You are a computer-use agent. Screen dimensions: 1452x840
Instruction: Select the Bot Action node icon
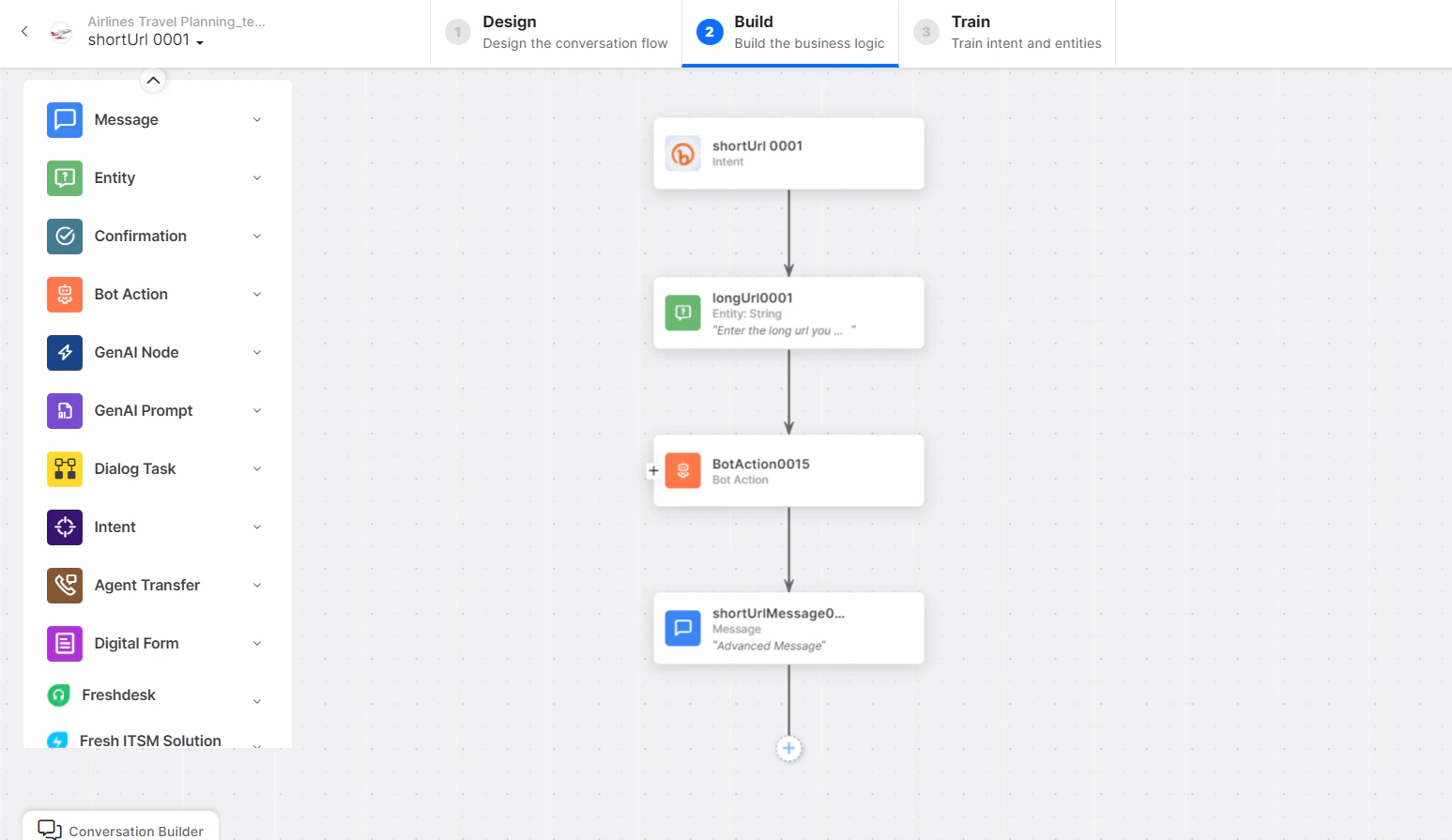(x=64, y=294)
